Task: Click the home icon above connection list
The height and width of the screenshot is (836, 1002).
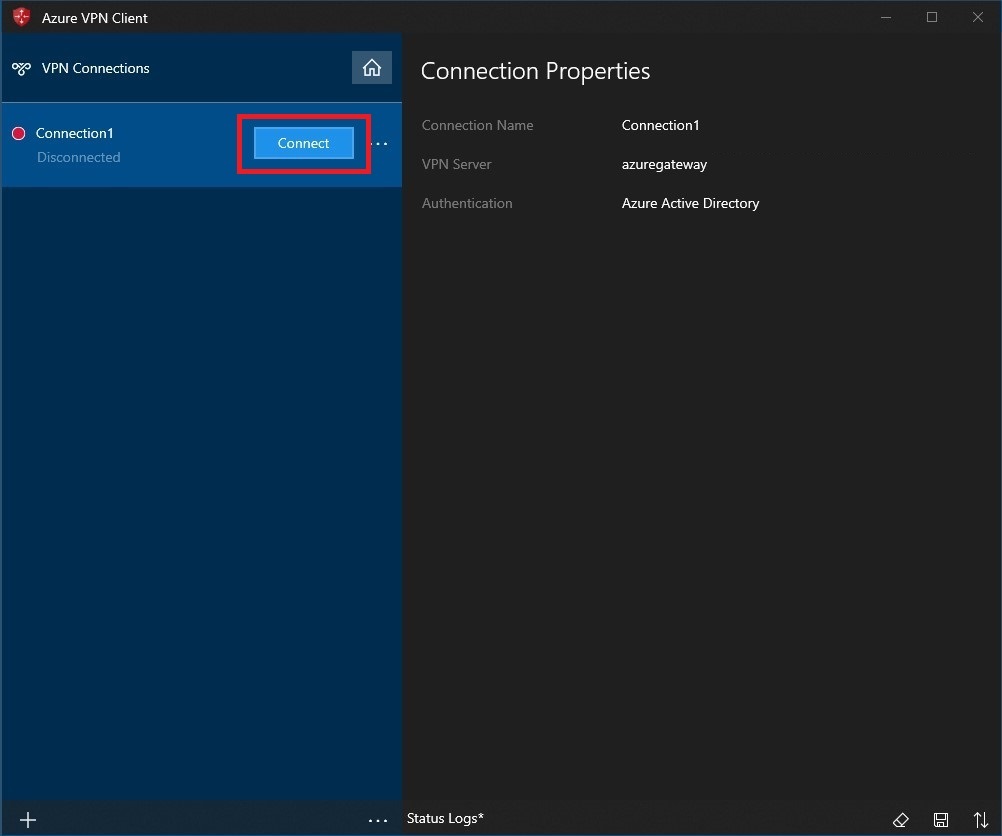Action: 371,67
